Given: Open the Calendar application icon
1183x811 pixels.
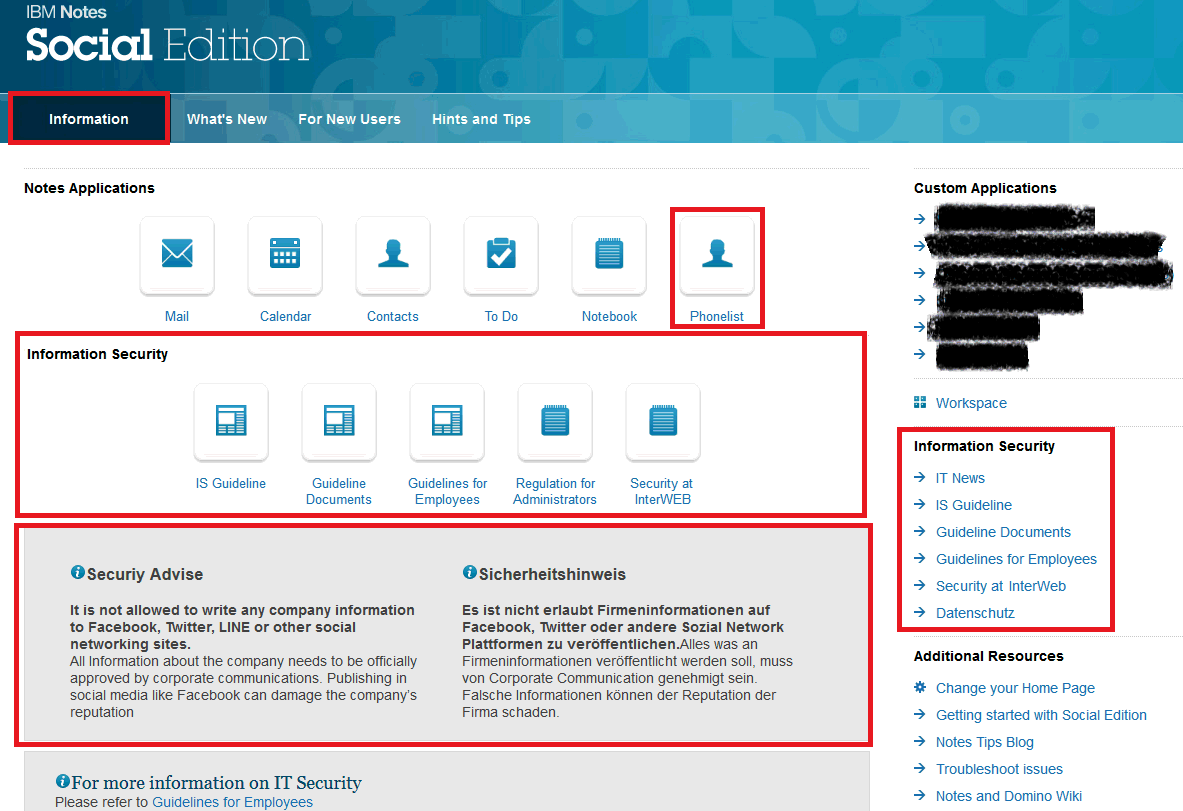Looking at the screenshot, I should click(285, 256).
